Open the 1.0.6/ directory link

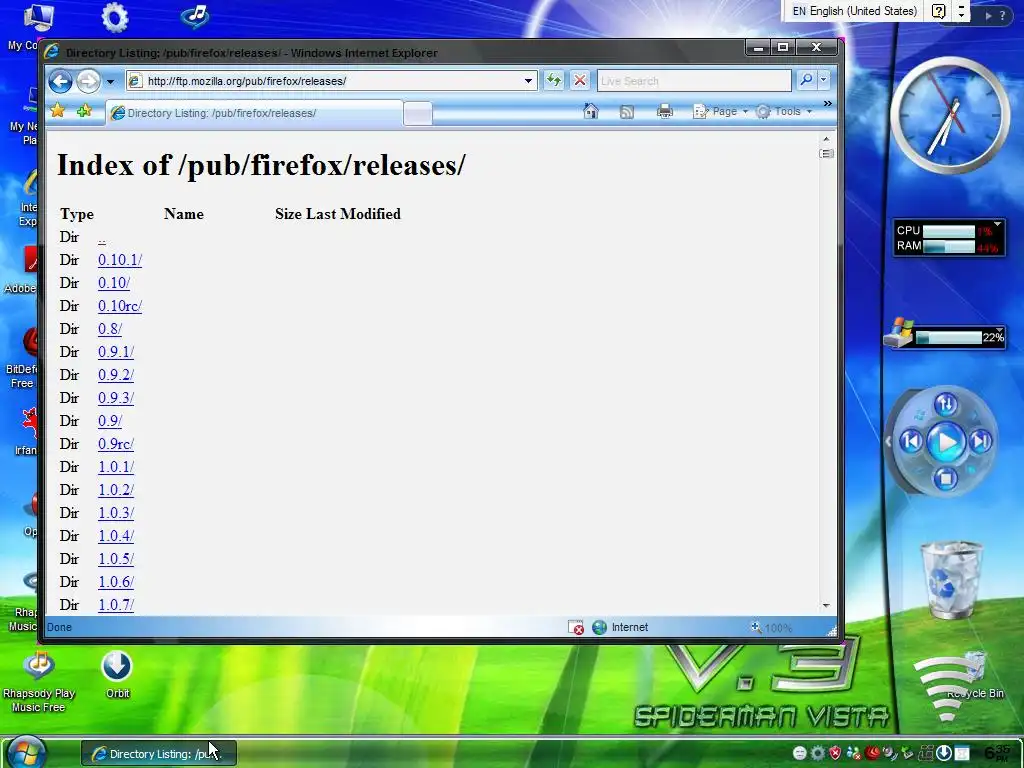point(116,582)
